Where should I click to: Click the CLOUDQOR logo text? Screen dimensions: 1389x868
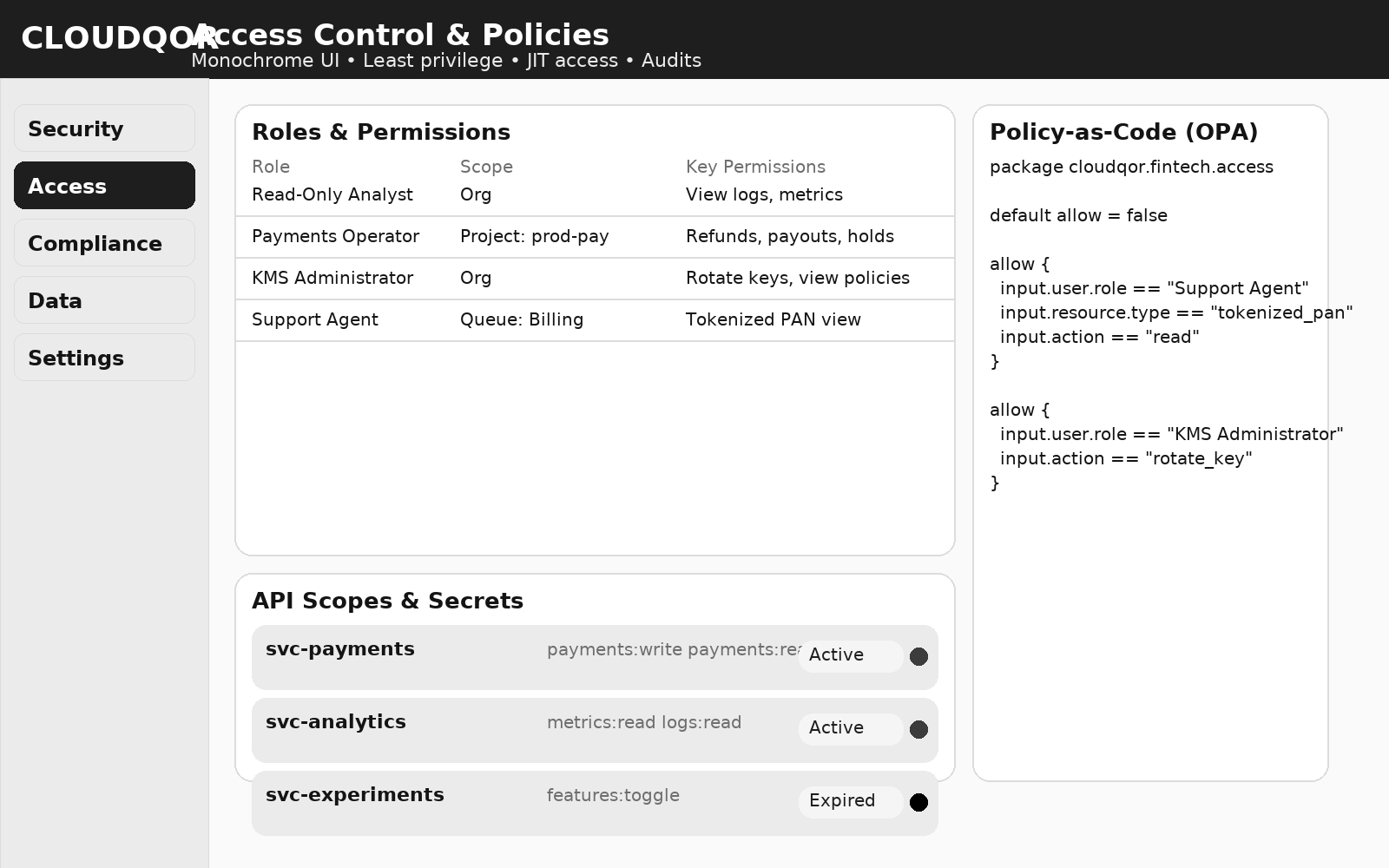tap(118, 38)
